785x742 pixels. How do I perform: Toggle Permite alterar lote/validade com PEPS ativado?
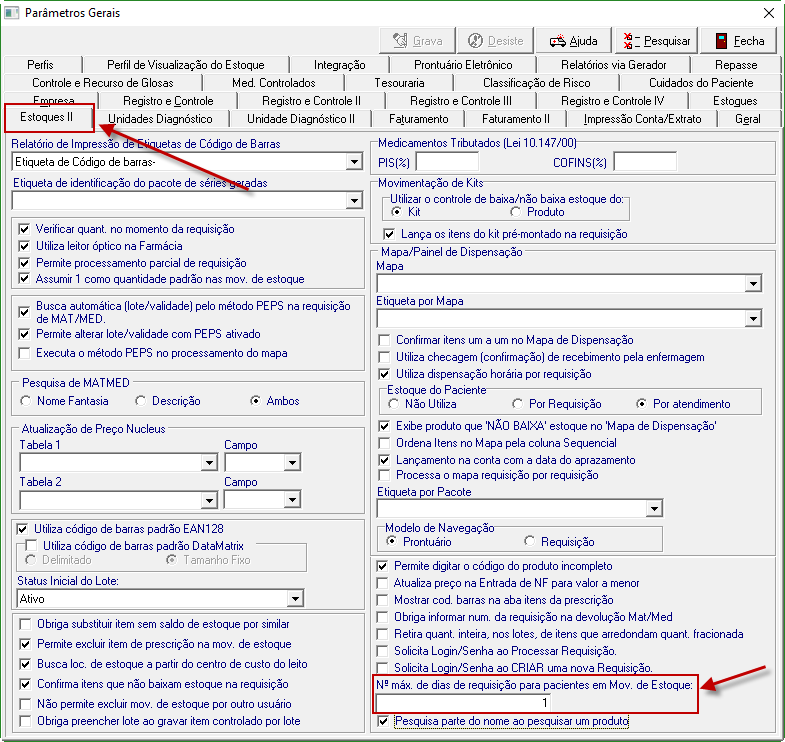tap(24, 334)
